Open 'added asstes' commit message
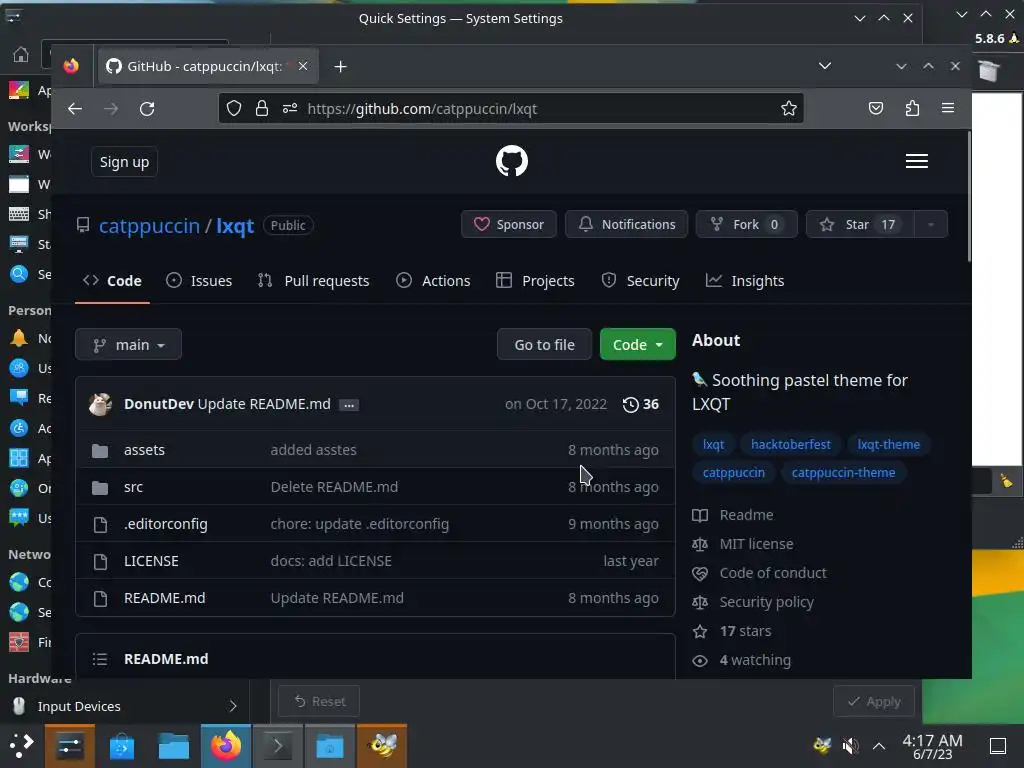This screenshot has width=1024, height=768. tap(313, 450)
